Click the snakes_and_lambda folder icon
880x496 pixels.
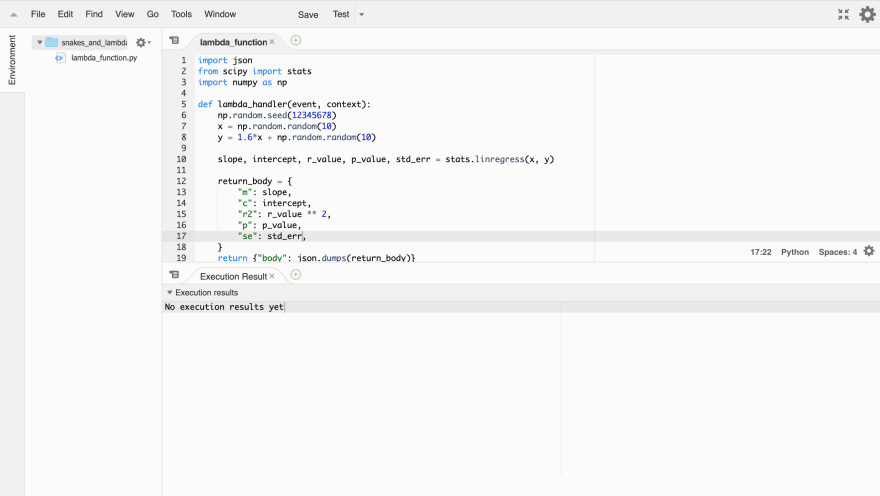point(52,42)
